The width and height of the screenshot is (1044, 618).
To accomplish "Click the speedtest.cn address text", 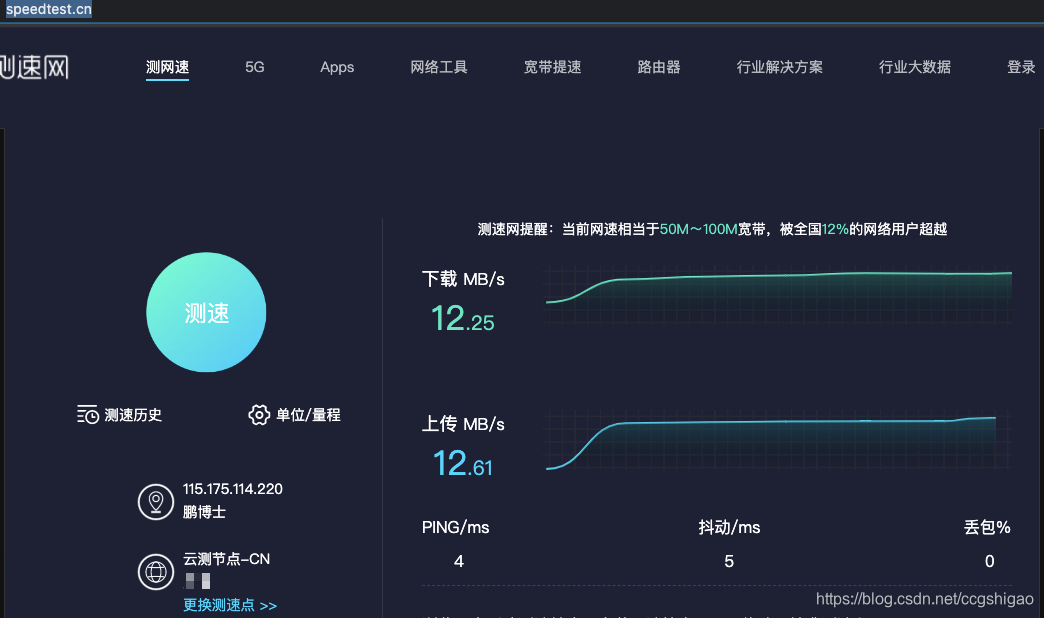I will [49, 9].
